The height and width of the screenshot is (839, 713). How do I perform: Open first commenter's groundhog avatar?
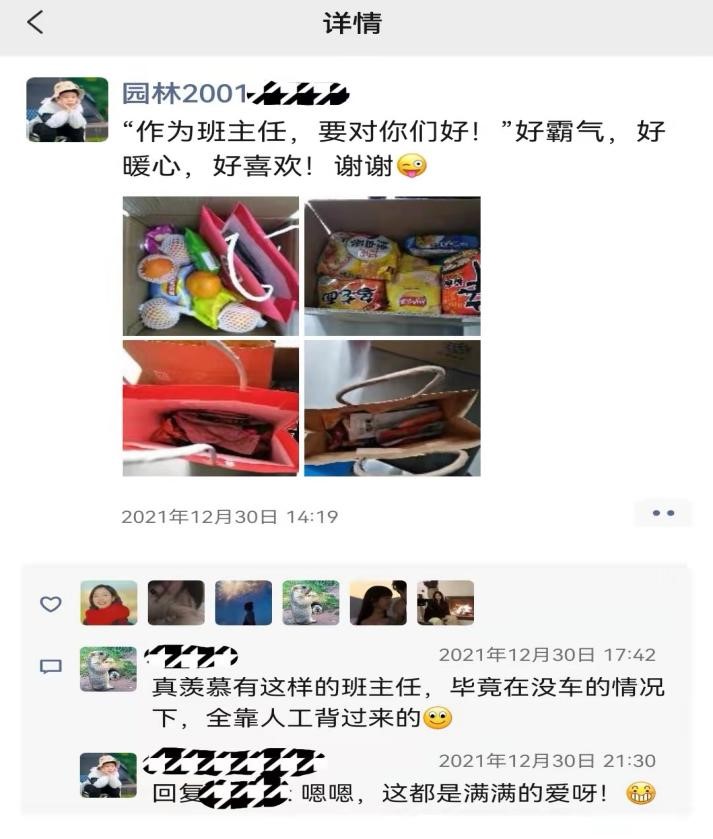108,669
